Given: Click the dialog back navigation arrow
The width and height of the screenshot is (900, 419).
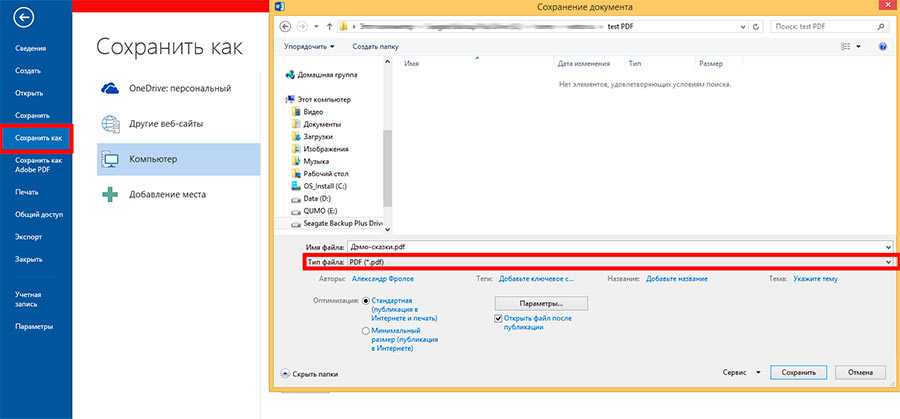Looking at the screenshot, I should pos(285,26).
